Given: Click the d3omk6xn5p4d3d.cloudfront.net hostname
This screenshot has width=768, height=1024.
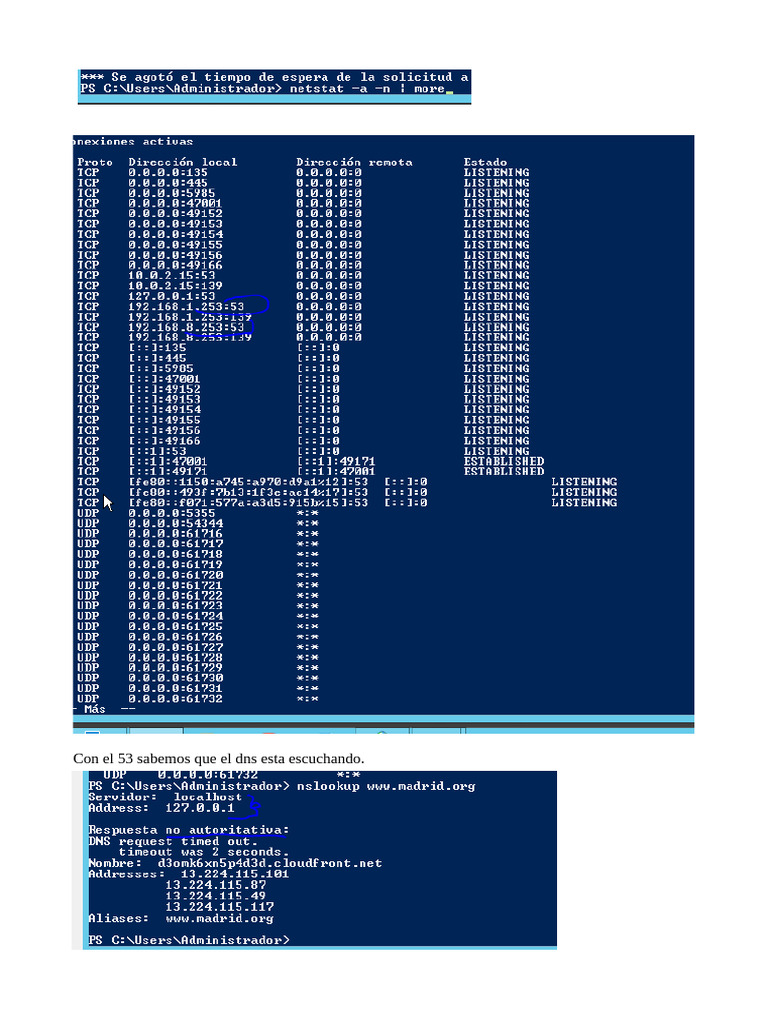Looking at the screenshot, I should 269,863.
